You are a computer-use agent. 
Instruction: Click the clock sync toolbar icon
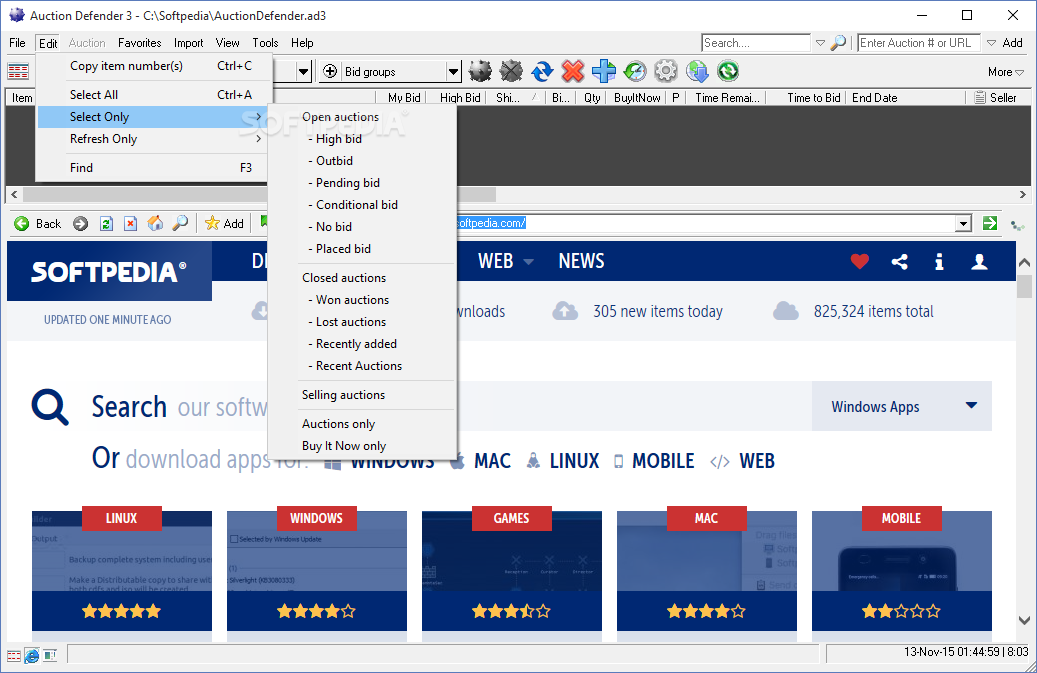635,71
